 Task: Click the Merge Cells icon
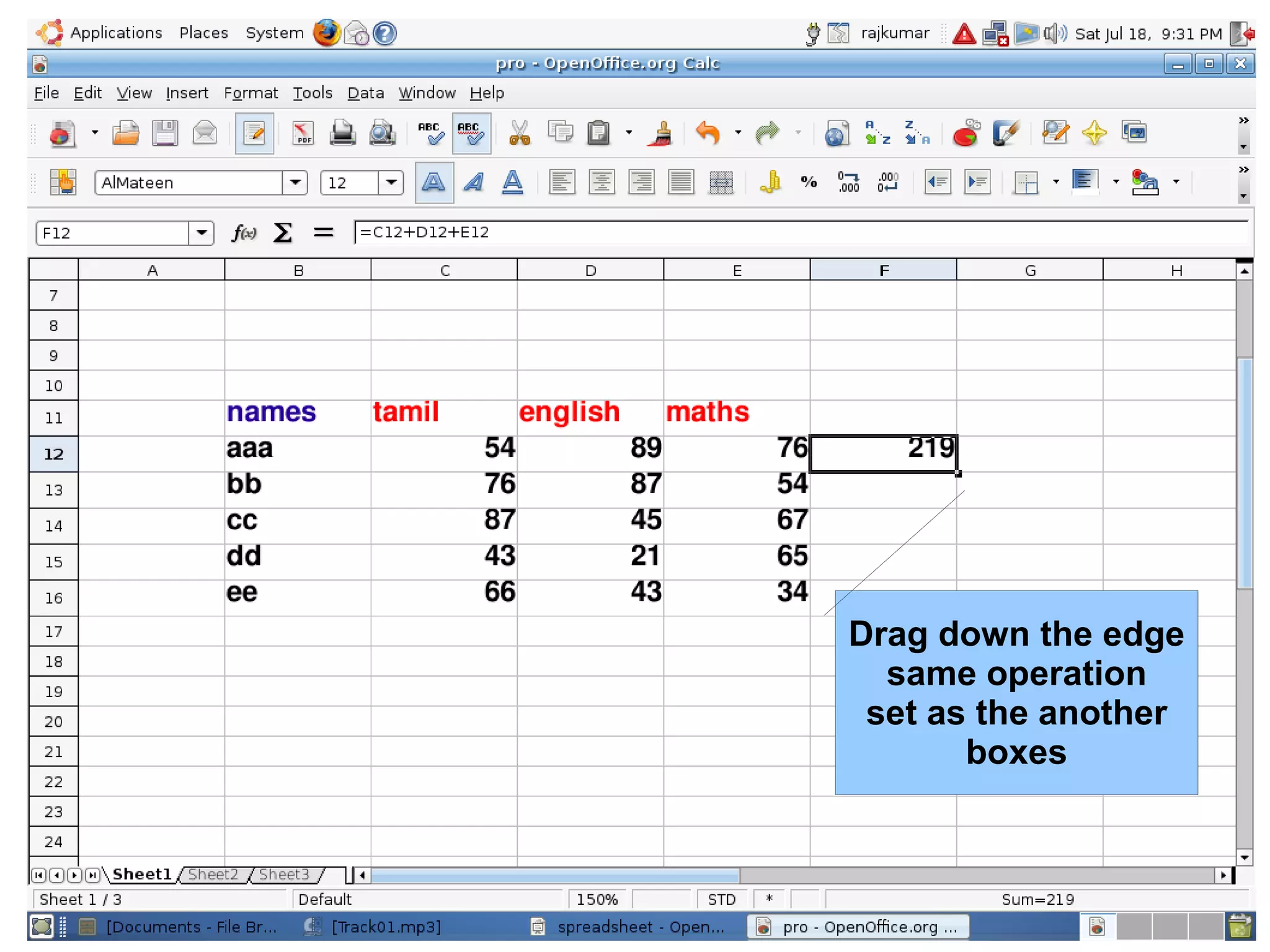click(x=721, y=182)
